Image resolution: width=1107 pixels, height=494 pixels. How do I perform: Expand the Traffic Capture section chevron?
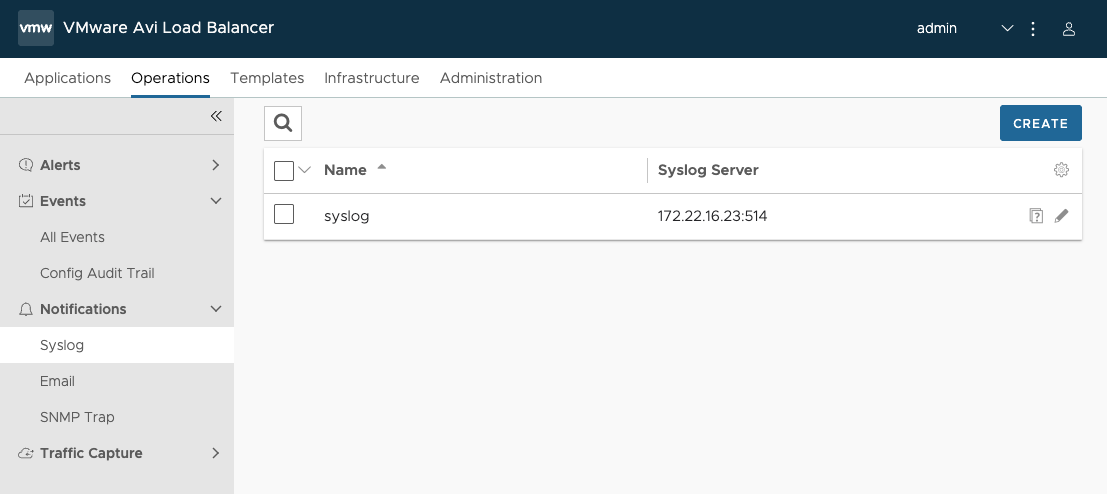pyautogui.click(x=216, y=453)
